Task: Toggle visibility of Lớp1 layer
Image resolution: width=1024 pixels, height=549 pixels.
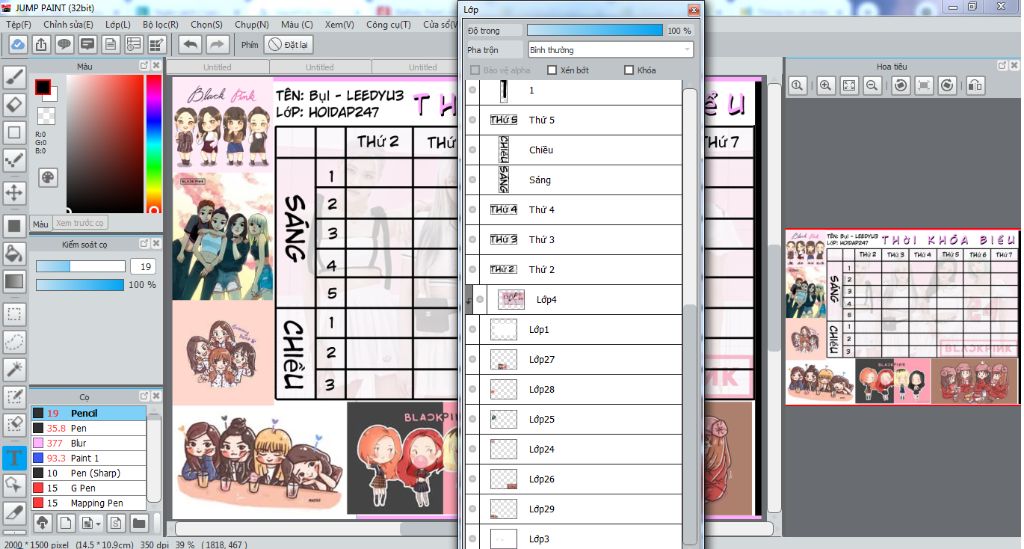Action: point(473,329)
